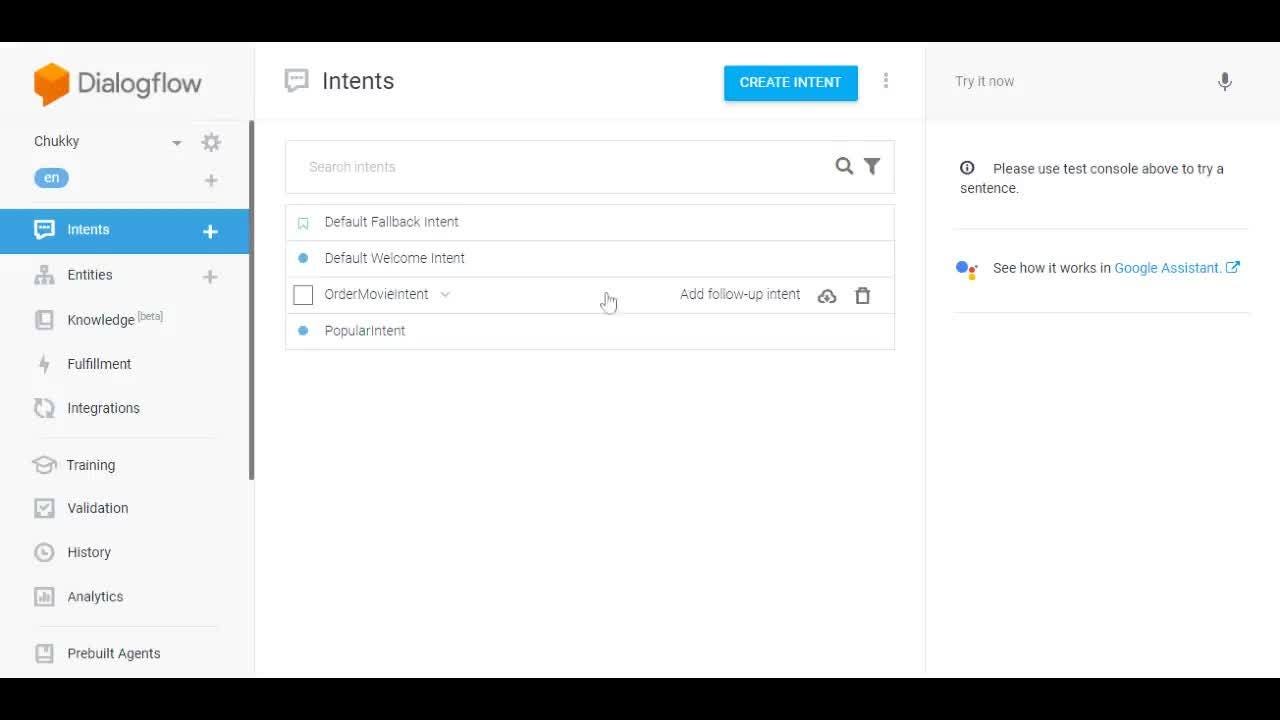The width and height of the screenshot is (1280, 720).
Task: Add a language with plus icon
Action: [211, 180]
